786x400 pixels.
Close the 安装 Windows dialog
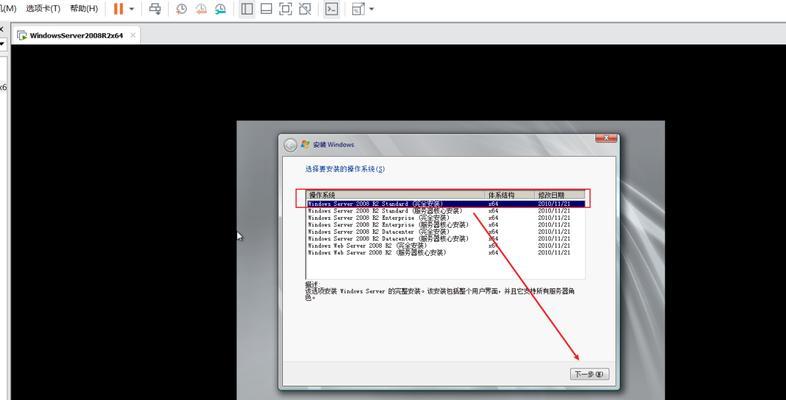606,138
